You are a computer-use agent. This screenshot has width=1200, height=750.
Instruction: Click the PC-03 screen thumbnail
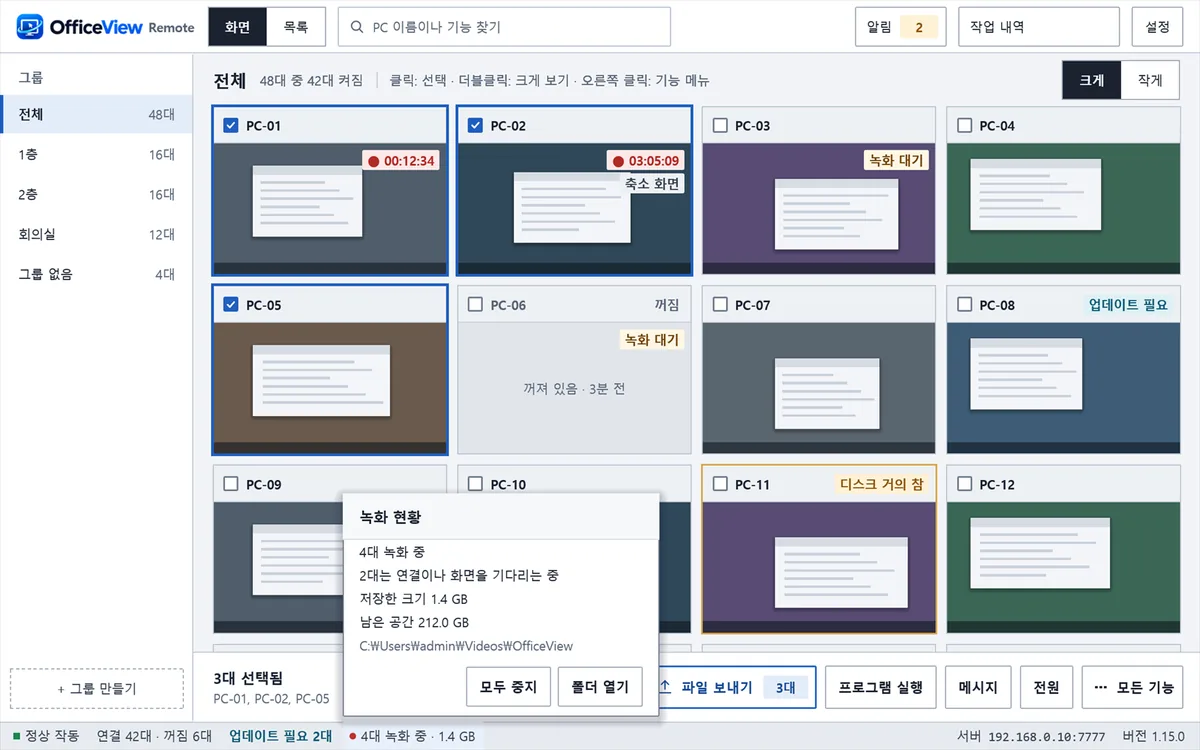(x=819, y=209)
